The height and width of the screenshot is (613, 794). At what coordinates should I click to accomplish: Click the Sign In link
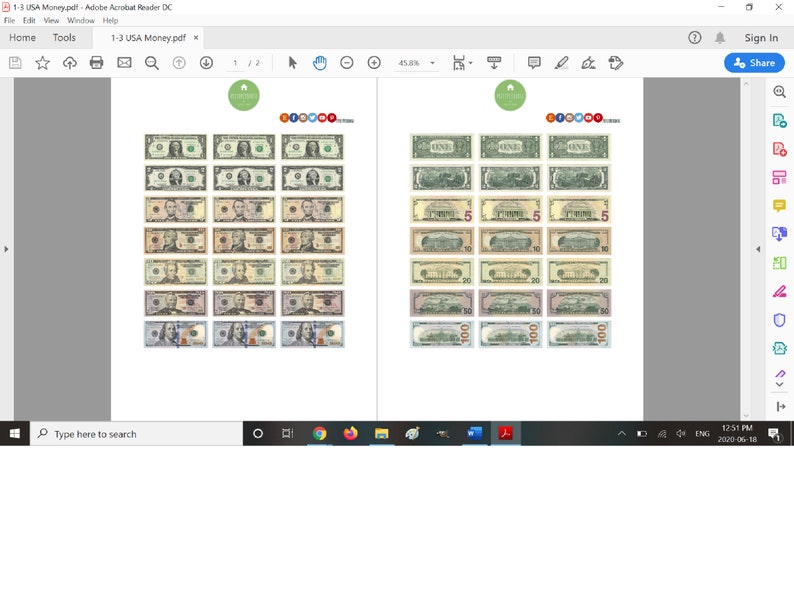click(761, 37)
